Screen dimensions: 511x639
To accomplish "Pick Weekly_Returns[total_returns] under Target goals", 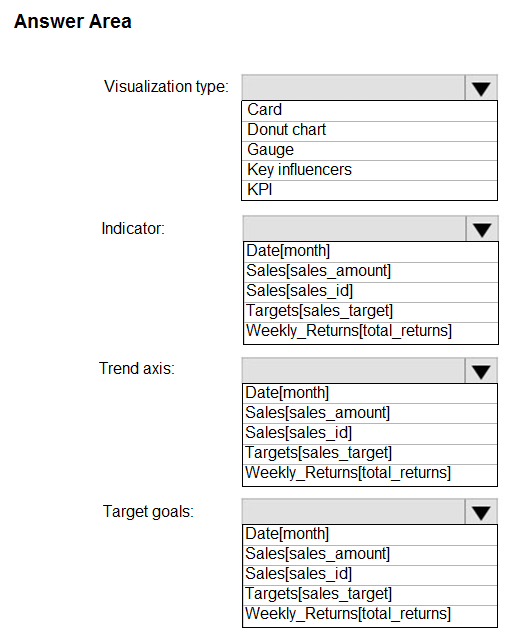I will click(370, 615).
